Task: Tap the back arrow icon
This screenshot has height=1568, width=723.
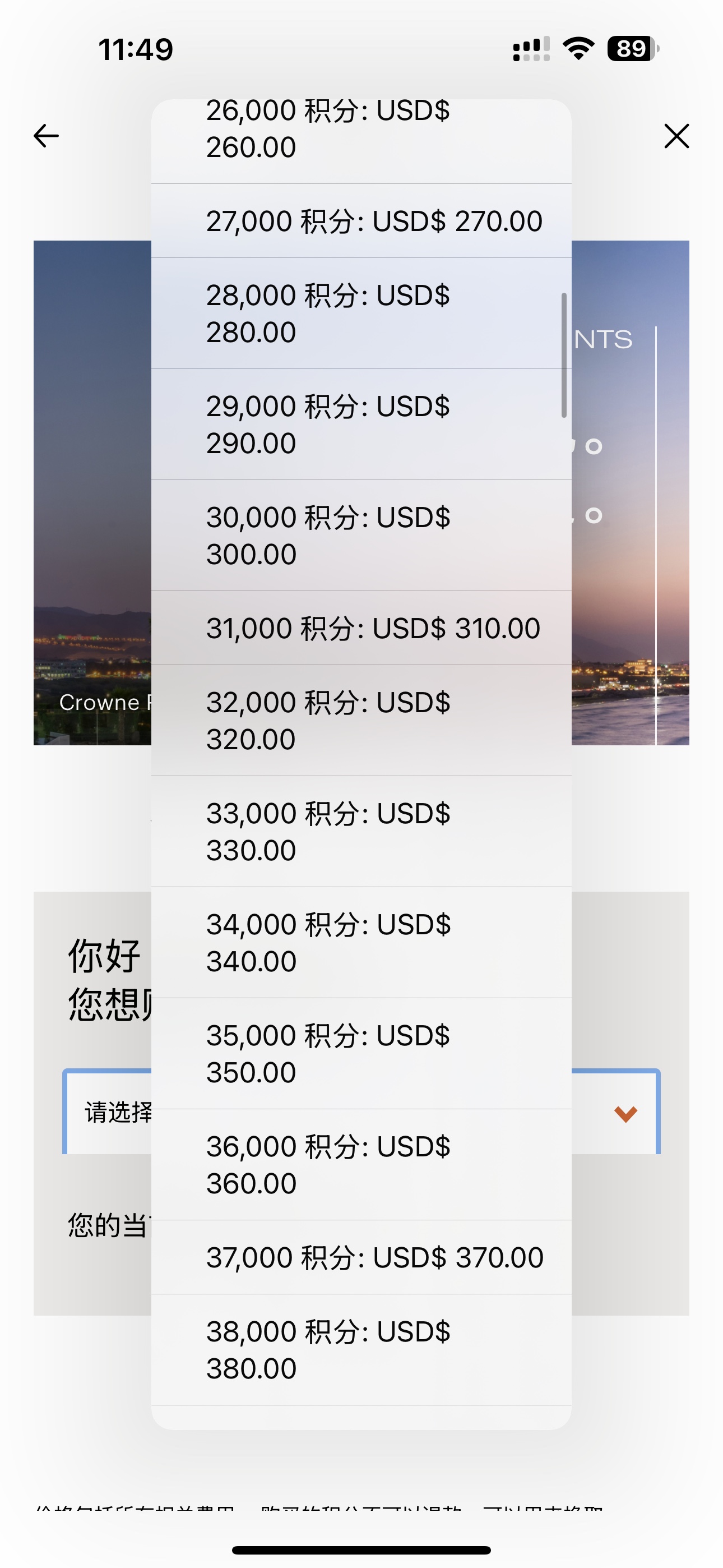Action: [47, 135]
